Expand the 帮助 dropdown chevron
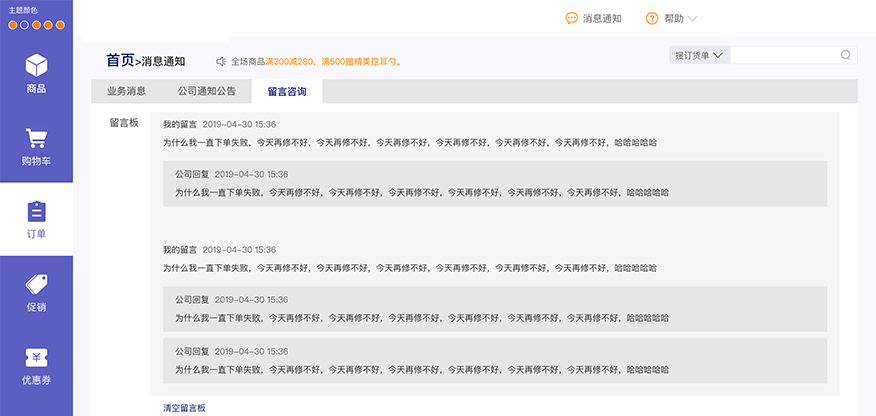876x416 pixels. pyautogui.click(x=692, y=18)
